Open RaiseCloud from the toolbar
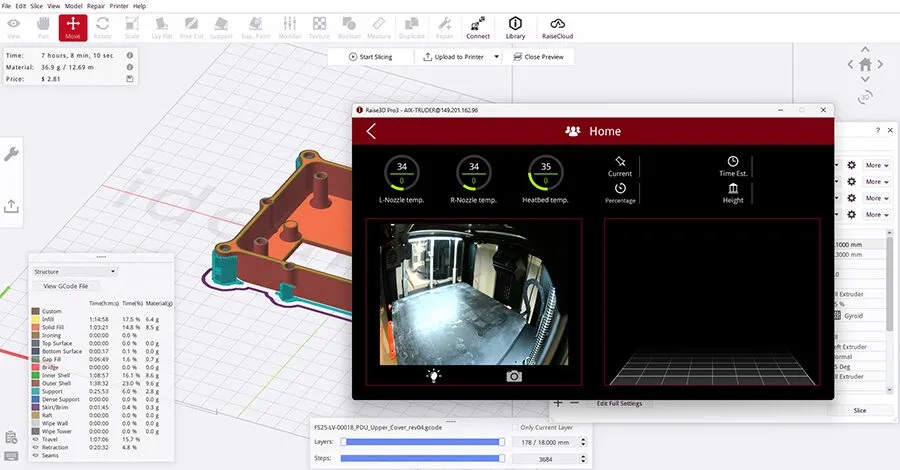Screen dimensions: 900x470 (x=558, y=27)
